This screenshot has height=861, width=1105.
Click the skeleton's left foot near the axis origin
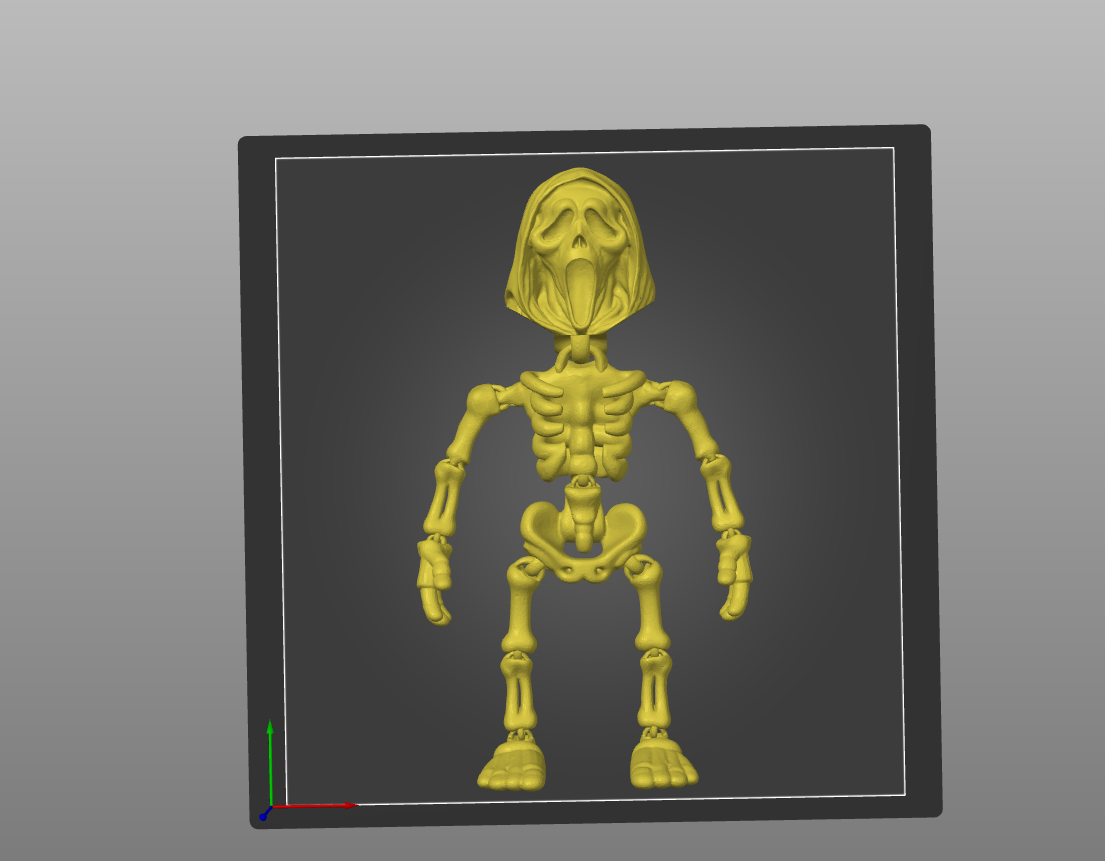[x=512, y=767]
